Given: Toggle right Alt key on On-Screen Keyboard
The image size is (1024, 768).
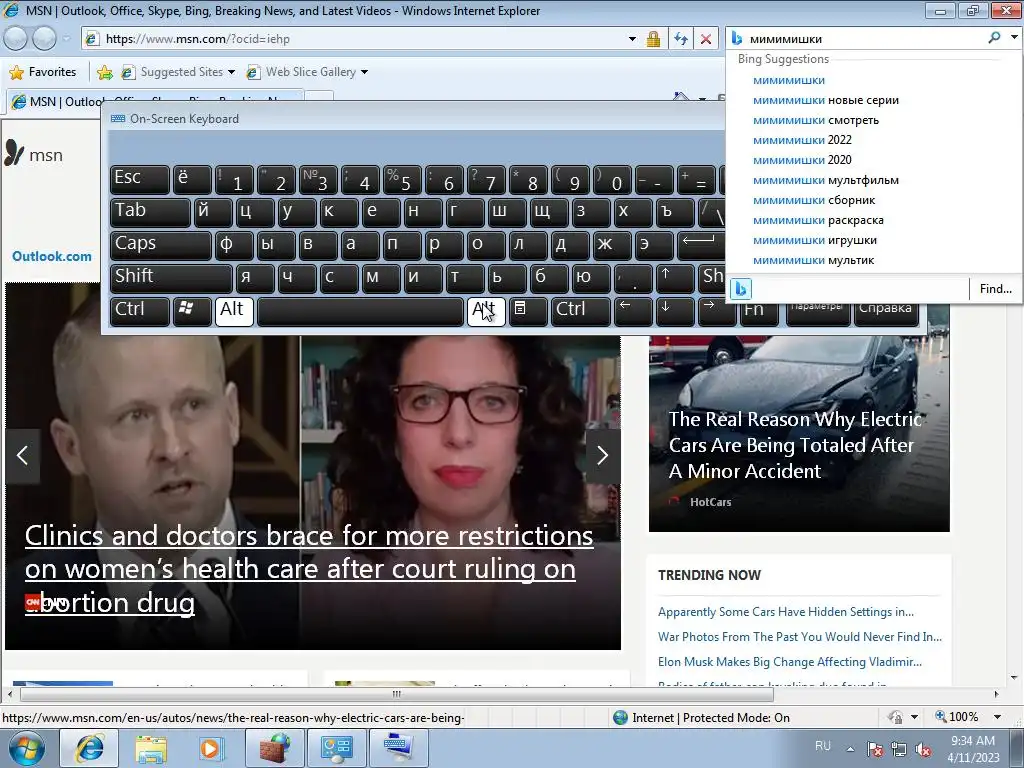Looking at the screenshot, I should 486,311.
